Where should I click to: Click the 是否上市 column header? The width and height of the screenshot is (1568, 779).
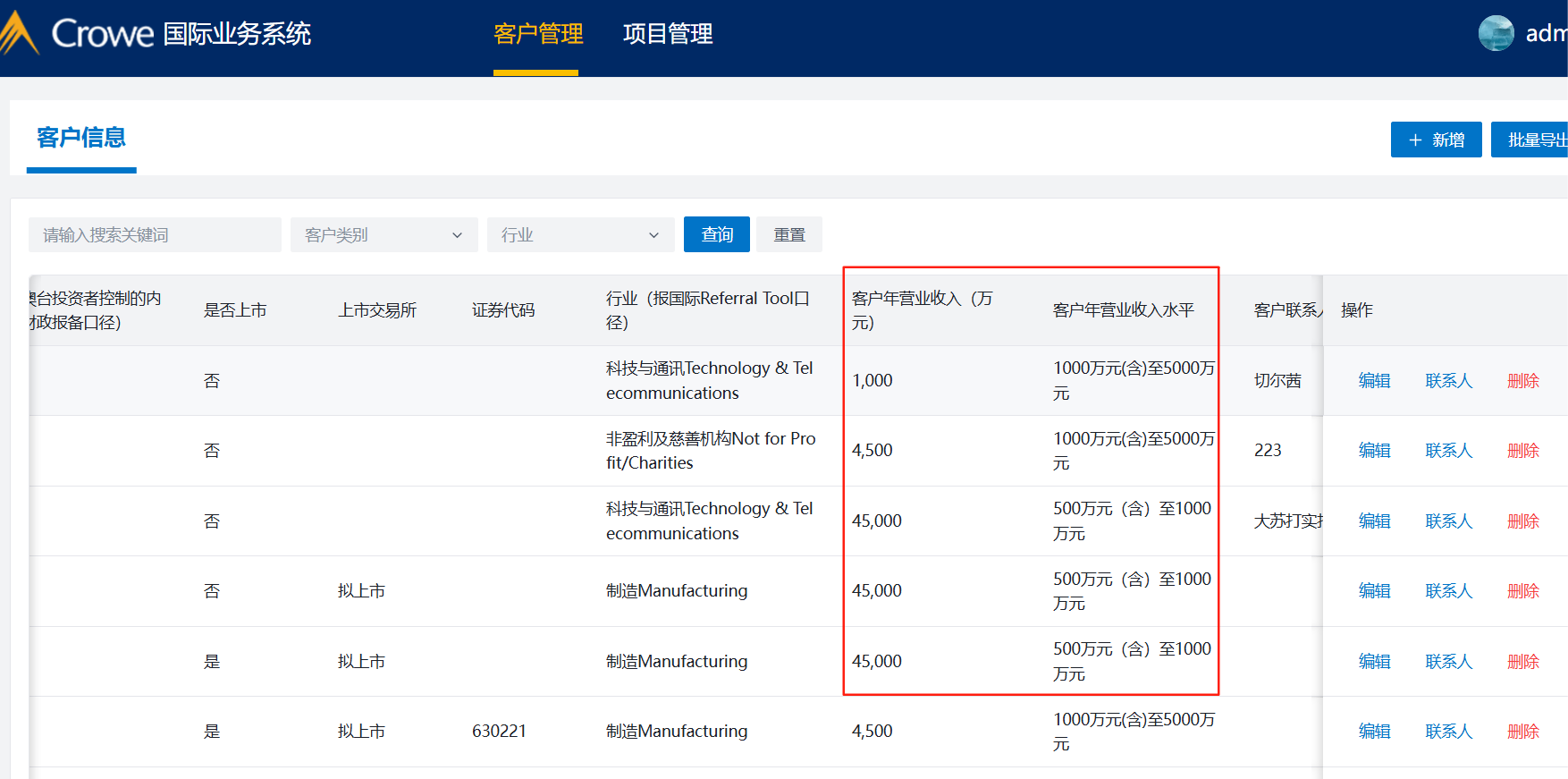click(x=235, y=310)
